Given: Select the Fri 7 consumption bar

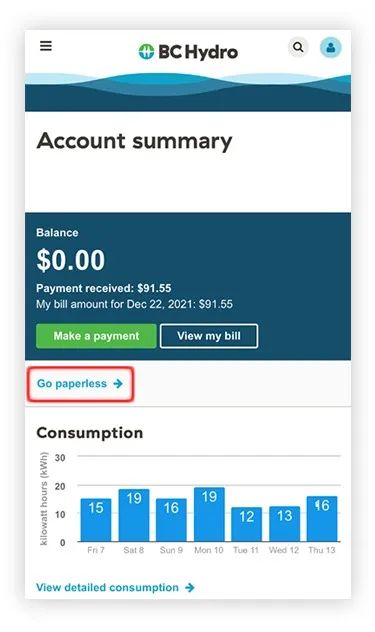Looking at the screenshot, I should (96, 520).
